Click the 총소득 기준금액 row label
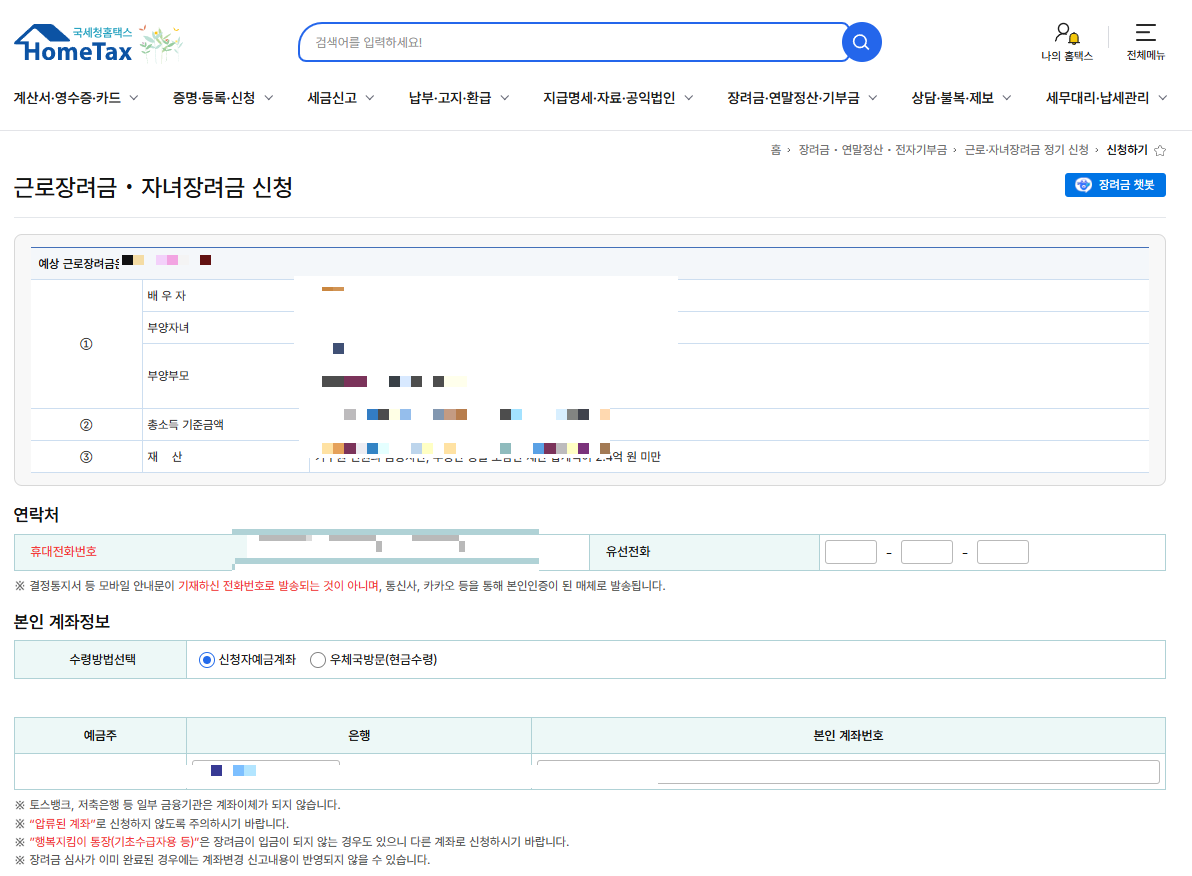Viewport: 1192px width, 876px height. (x=185, y=425)
